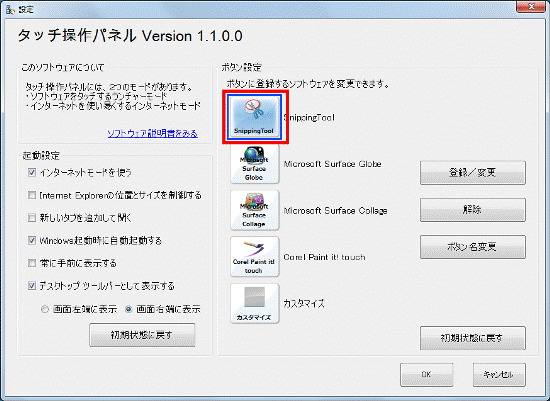Screen dimensions: 550x401
Task: Click the Corel Paint it! touch label
Action: (324, 257)
